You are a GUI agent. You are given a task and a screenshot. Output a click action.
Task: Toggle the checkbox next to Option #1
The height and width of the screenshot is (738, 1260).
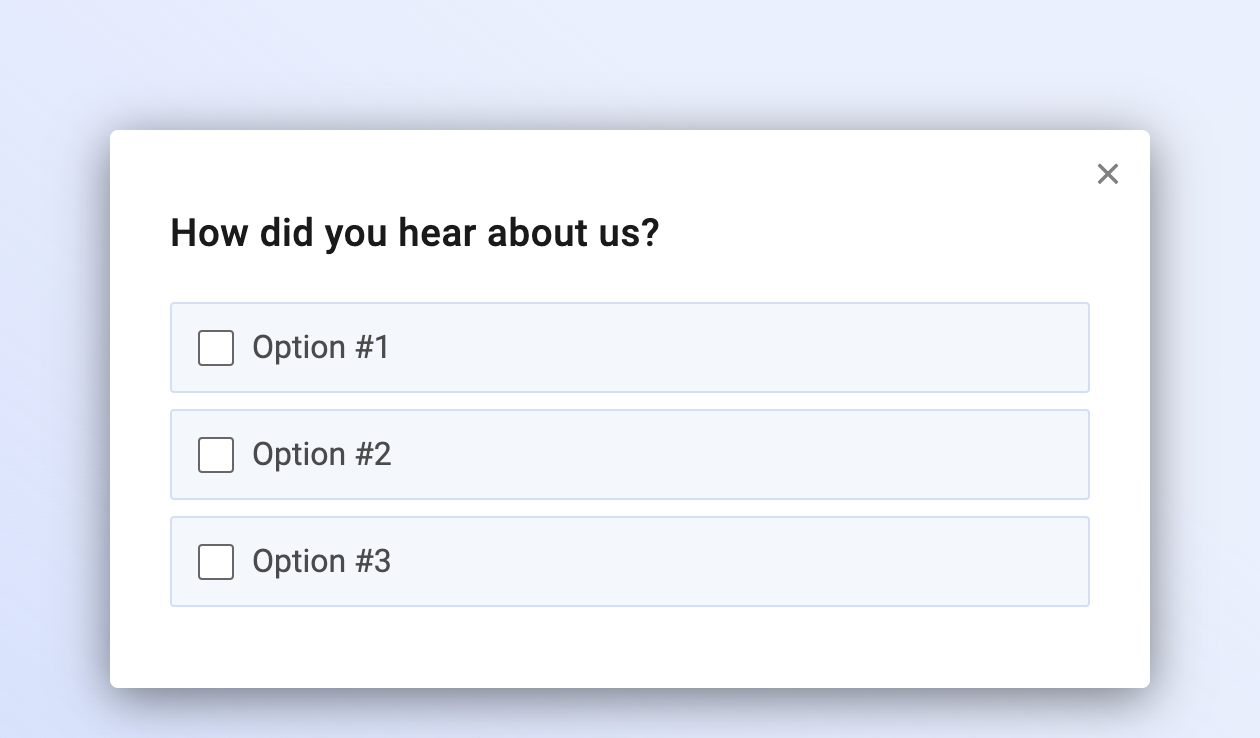click(x=215, y=348)
